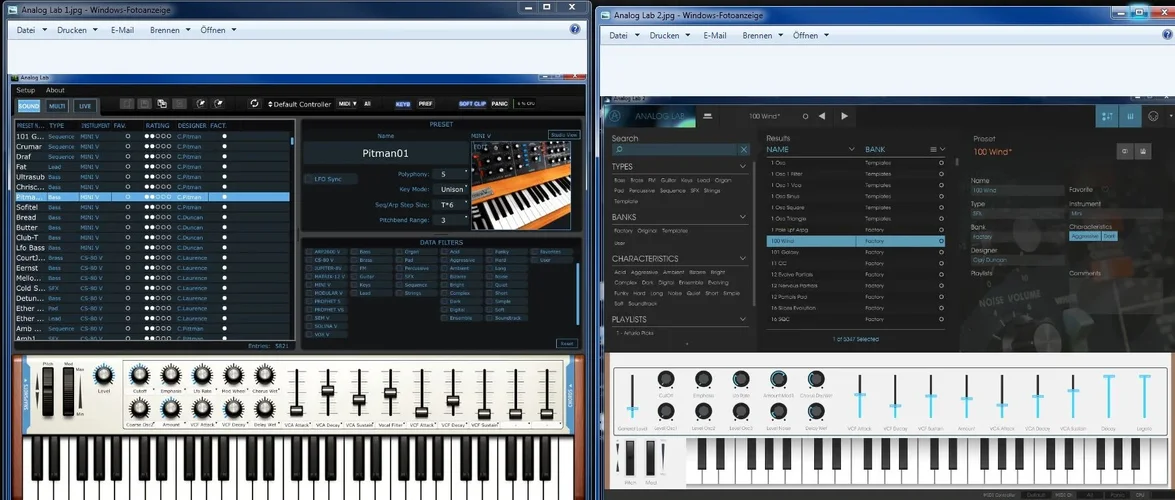Viewport: 1175px width, 500px height.
Task: Check the ARP2600 V data filter
Action: point(309,252)
